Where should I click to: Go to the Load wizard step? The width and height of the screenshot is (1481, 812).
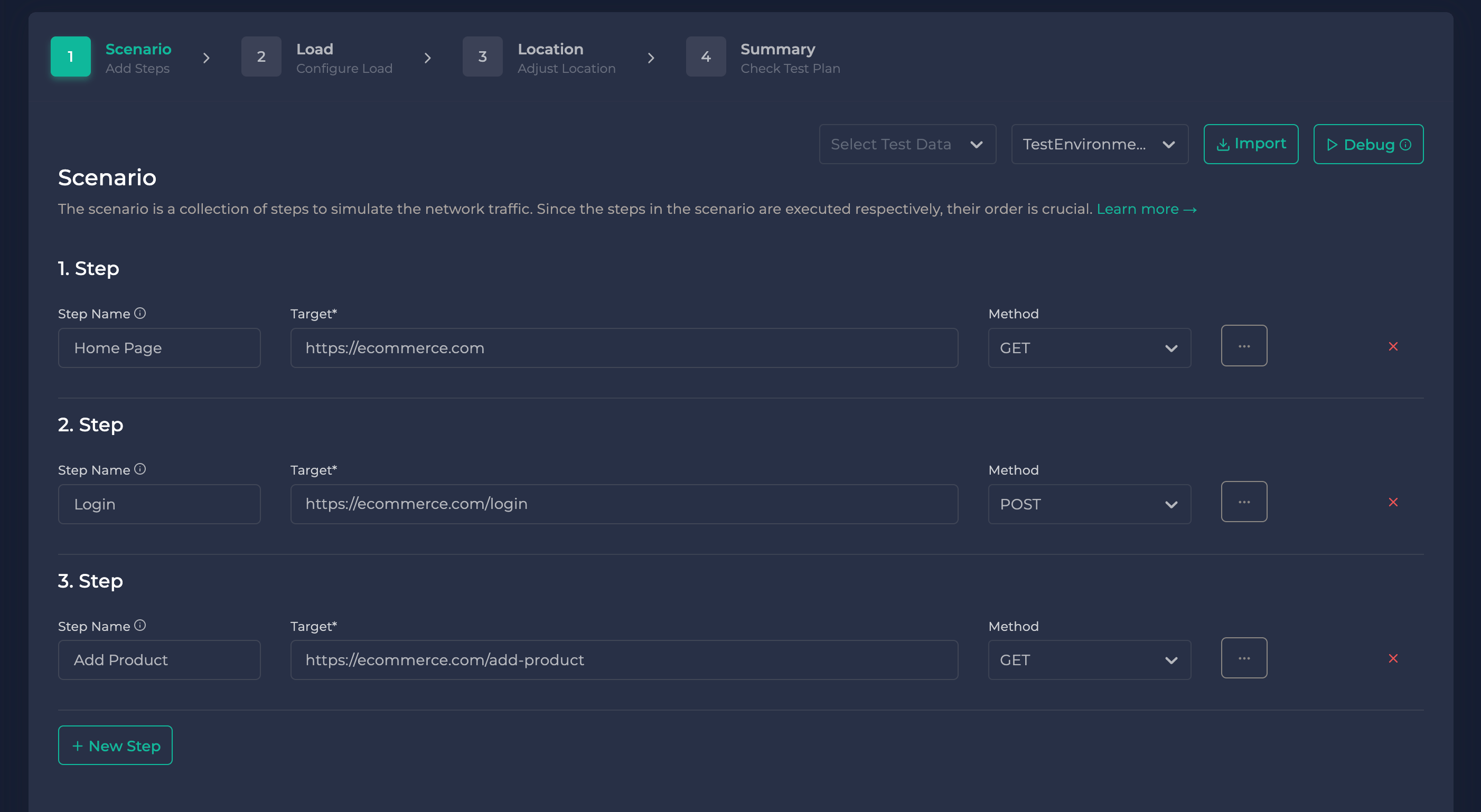pos(261,57)
